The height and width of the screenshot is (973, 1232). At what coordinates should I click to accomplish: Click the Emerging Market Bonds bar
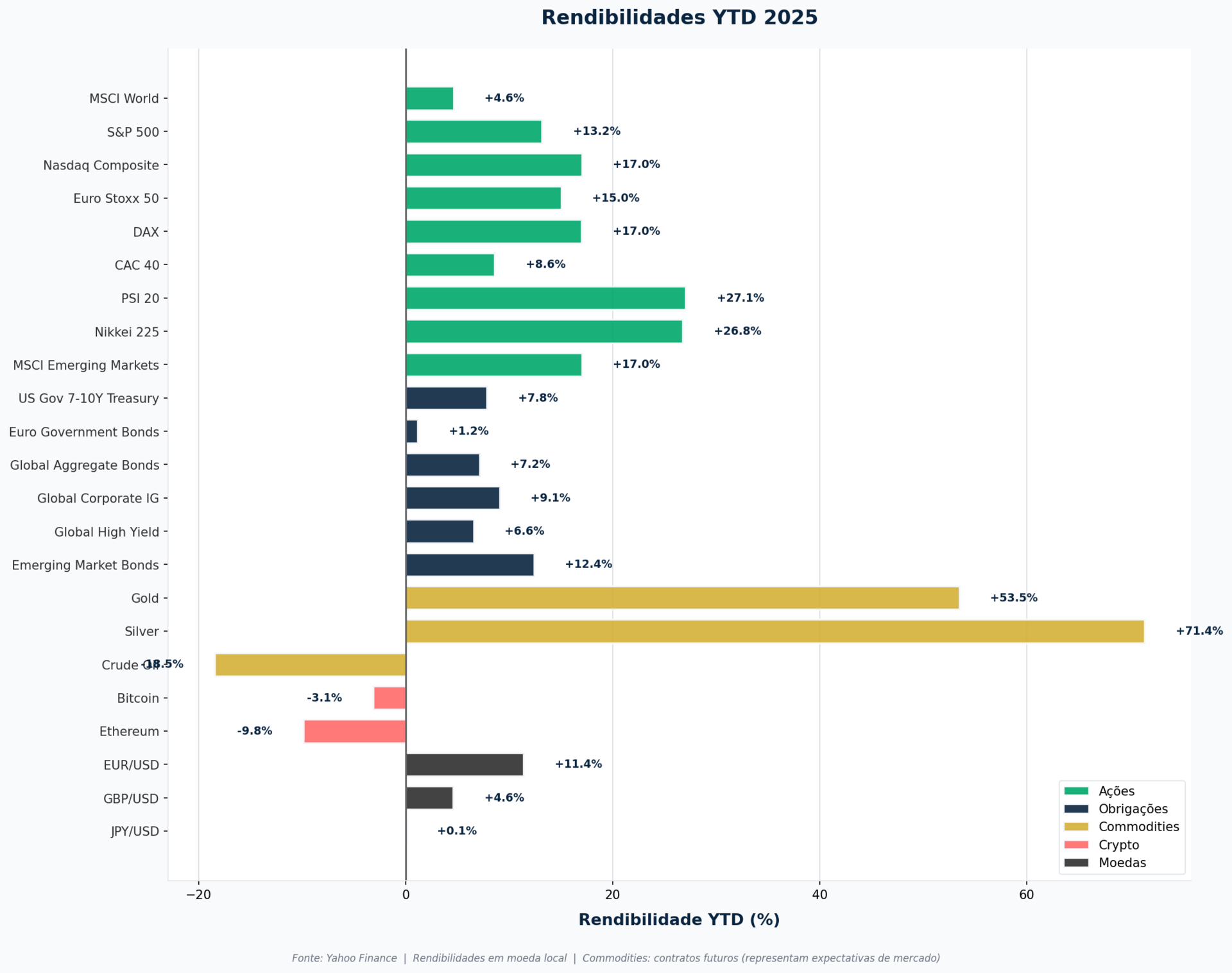[470, 565]
